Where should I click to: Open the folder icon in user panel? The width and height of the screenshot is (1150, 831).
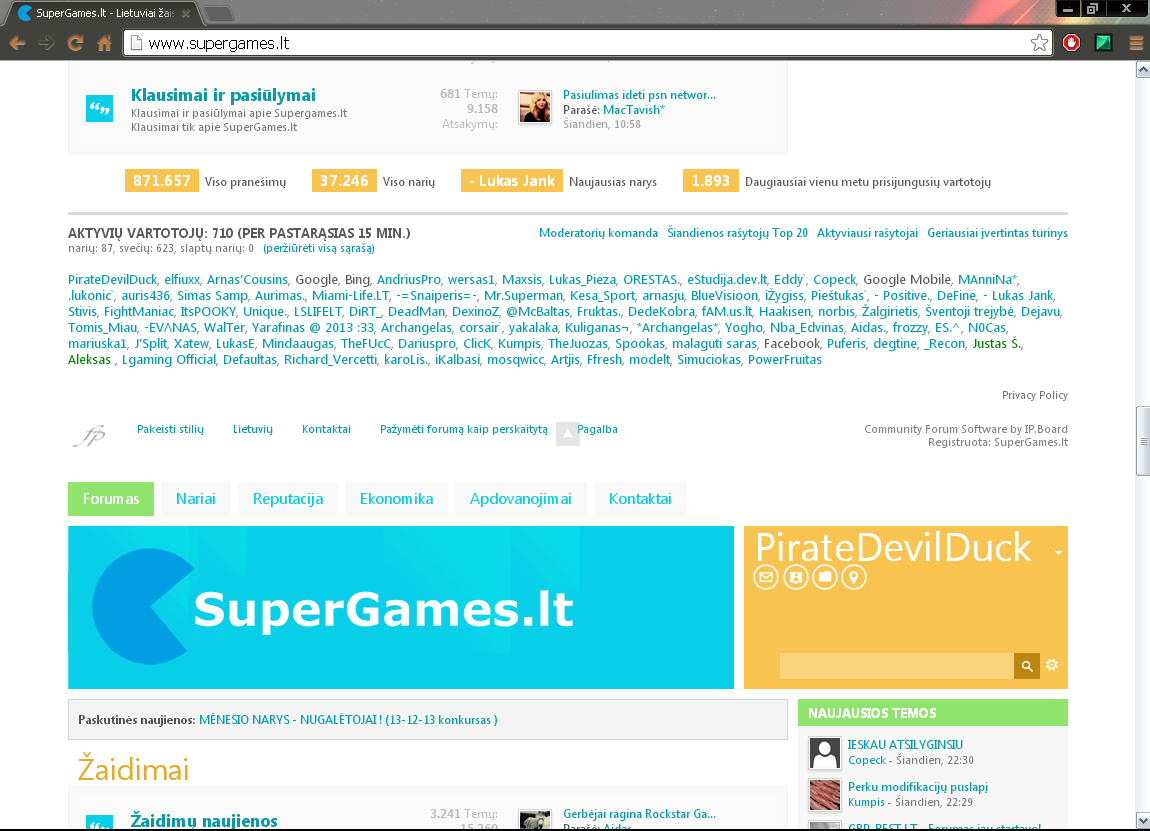(x=824, y=577)
